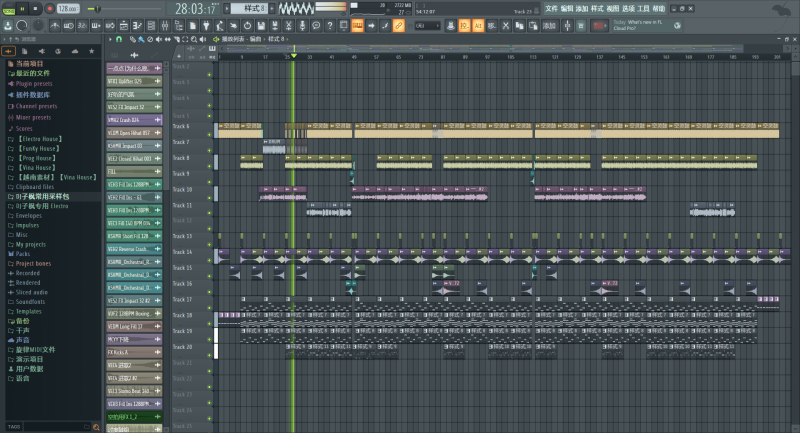The width and height of the screenshot is (800, 433).
Task: Click the tempo field showing 128.000
Action: click(68, 8)
